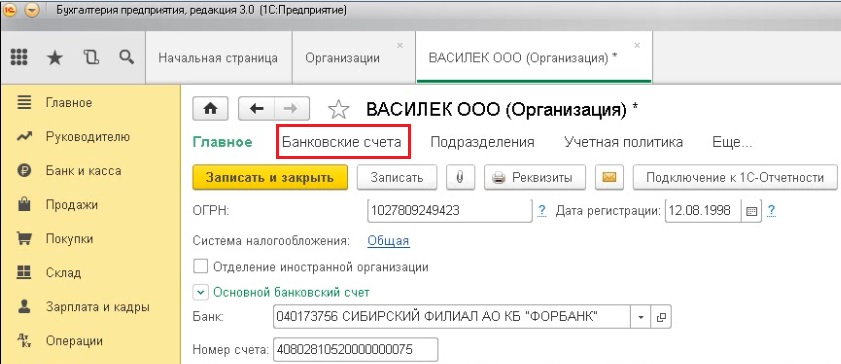841x364 pixels.
Task: Add organization to favorites with star outline
Action: pos(338,110)
